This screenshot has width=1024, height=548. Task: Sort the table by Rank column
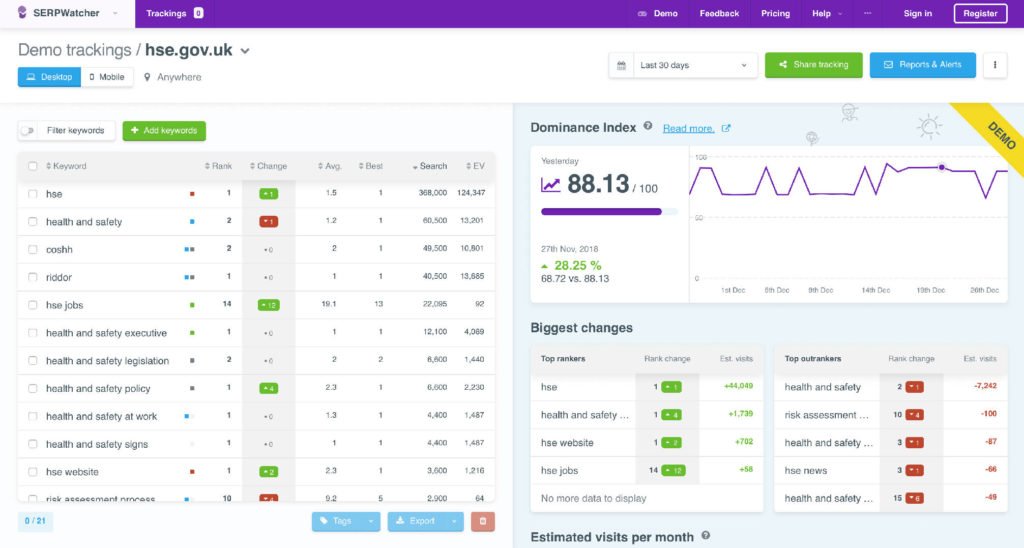click(x=218, y=166)
